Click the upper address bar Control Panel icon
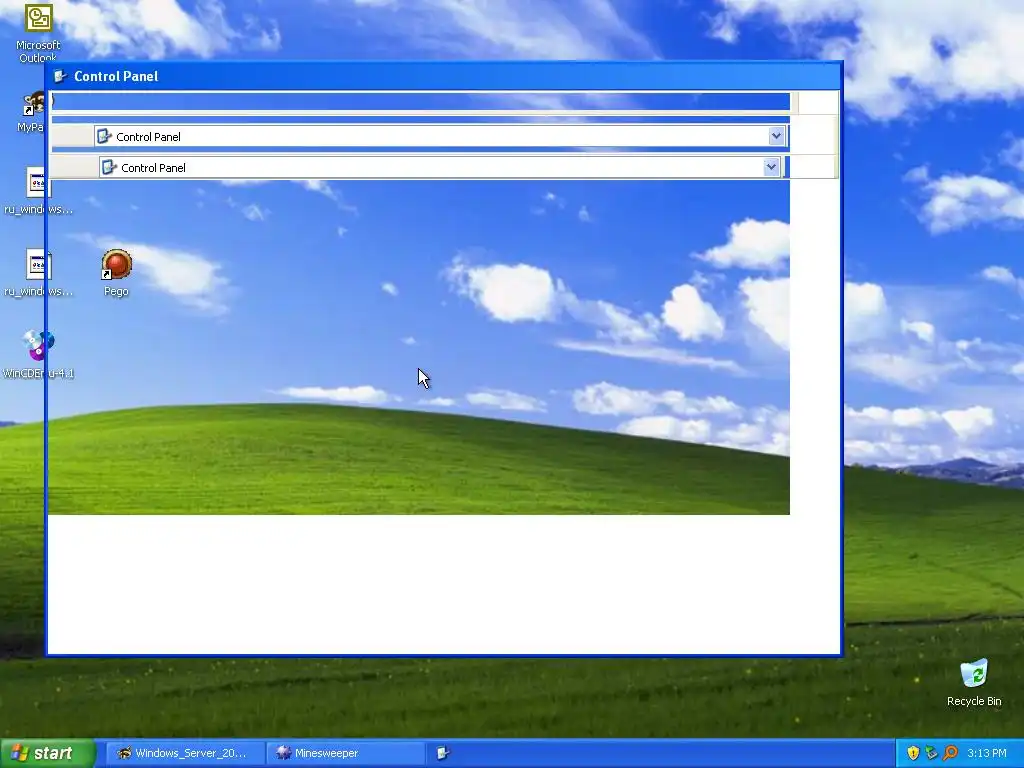Viewport: 1024px width, 768px height. pyautogui.click(x=104, y=136)
